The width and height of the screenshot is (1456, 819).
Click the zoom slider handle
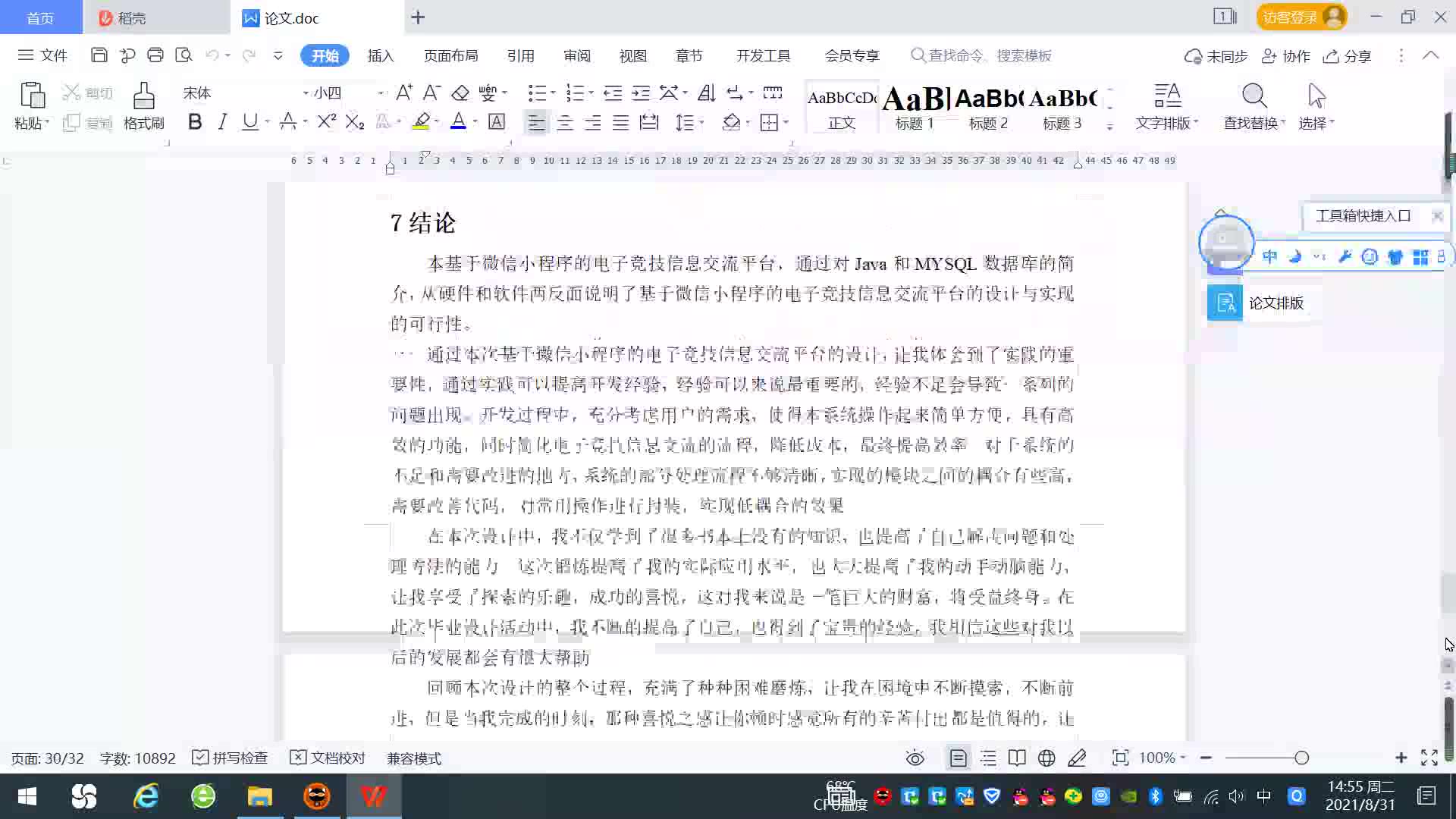coord(1302,758)
